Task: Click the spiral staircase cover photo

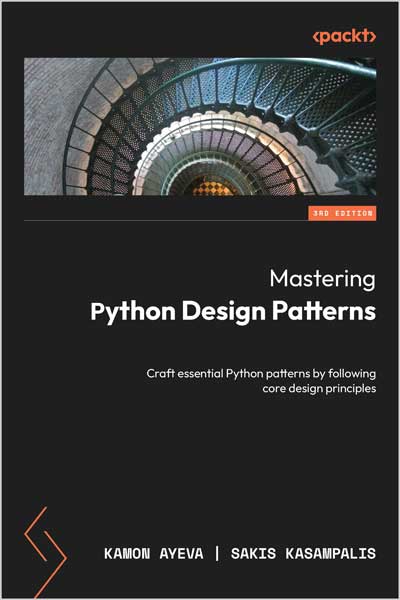Action: (x=200, y=127)
